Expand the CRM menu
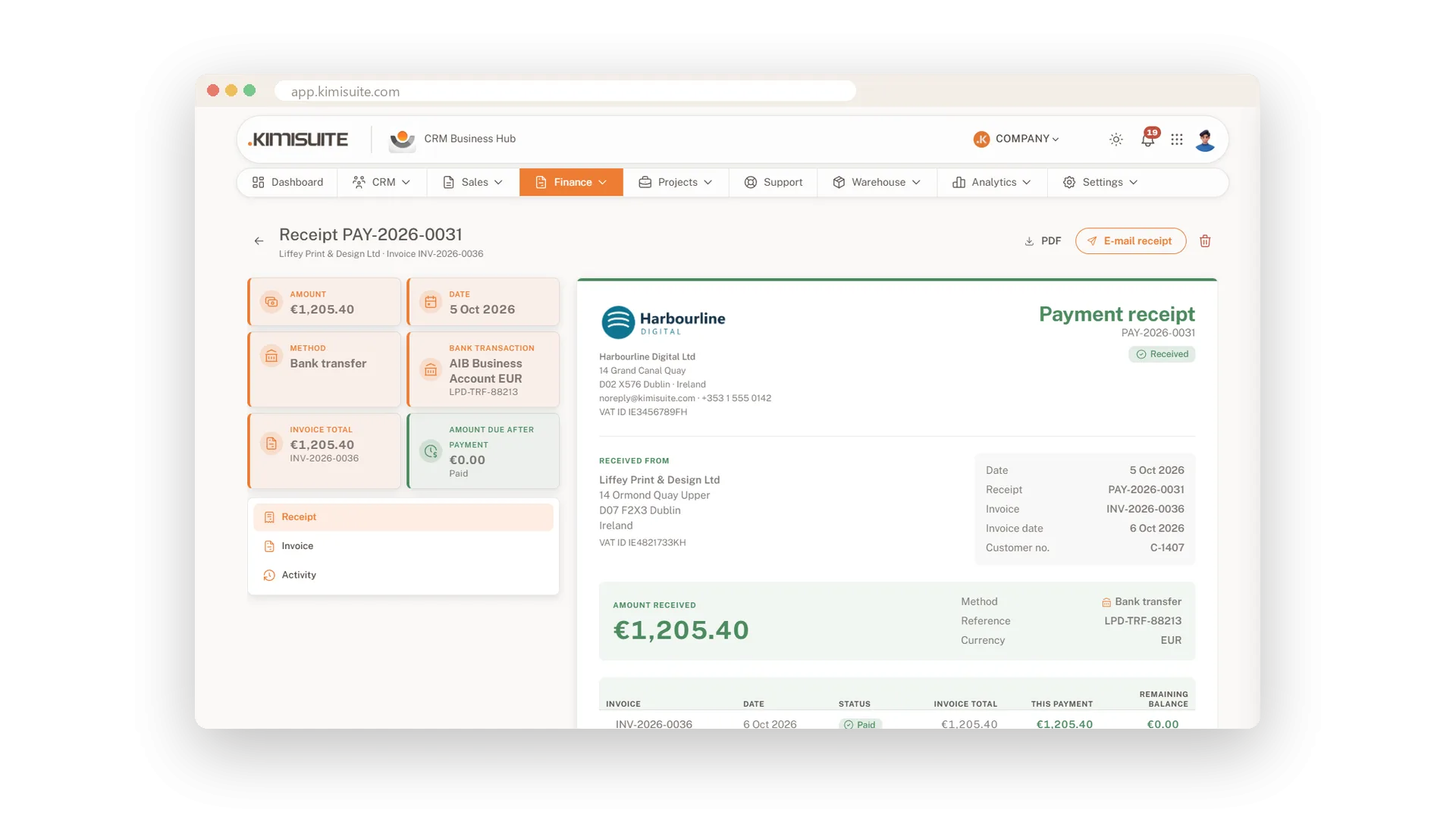Screen dimensions: 1456x819 (381, 183)
